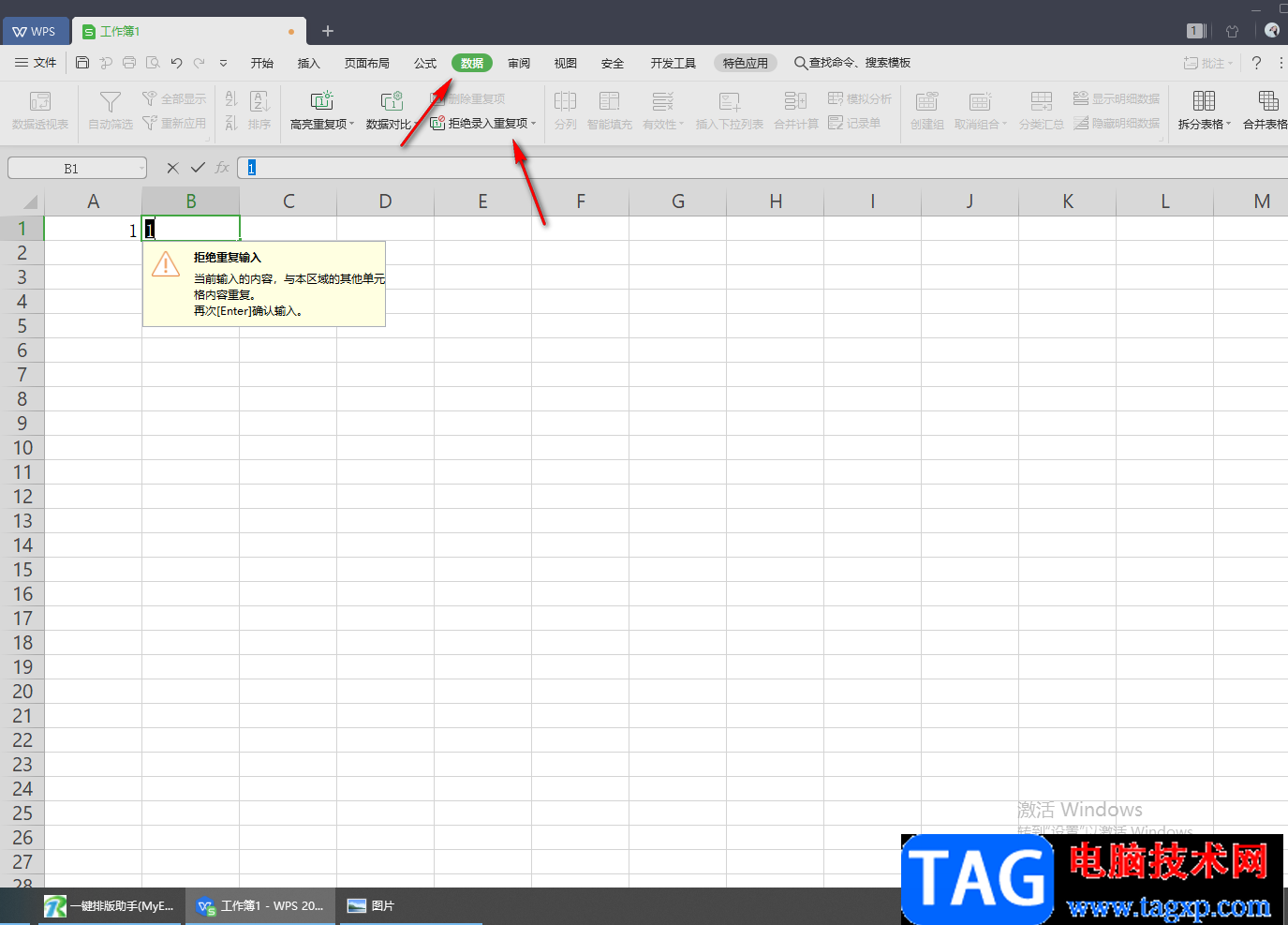Click inside the formula bar input

[762, 168]
